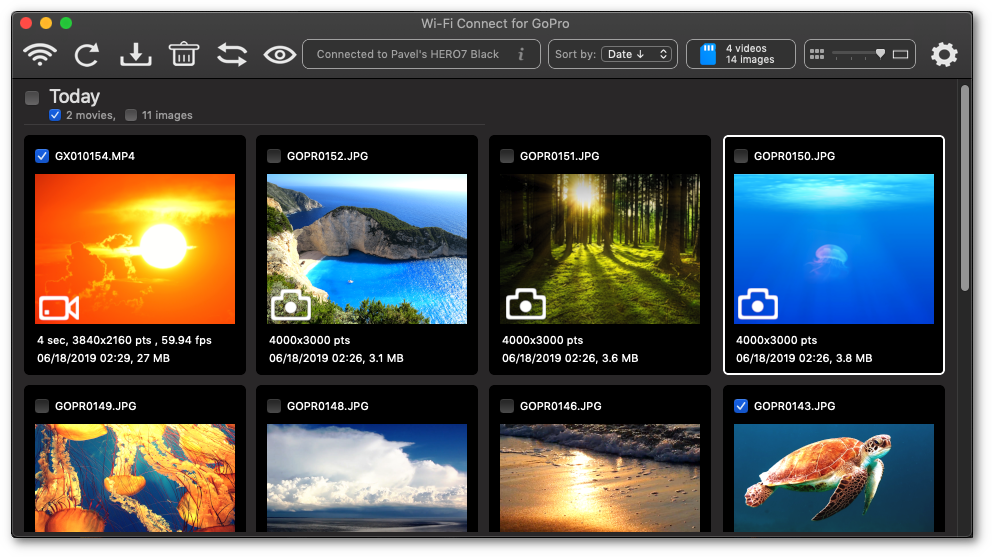Select the beach cove photo thumbnail
992x557 pixels.
367,249
